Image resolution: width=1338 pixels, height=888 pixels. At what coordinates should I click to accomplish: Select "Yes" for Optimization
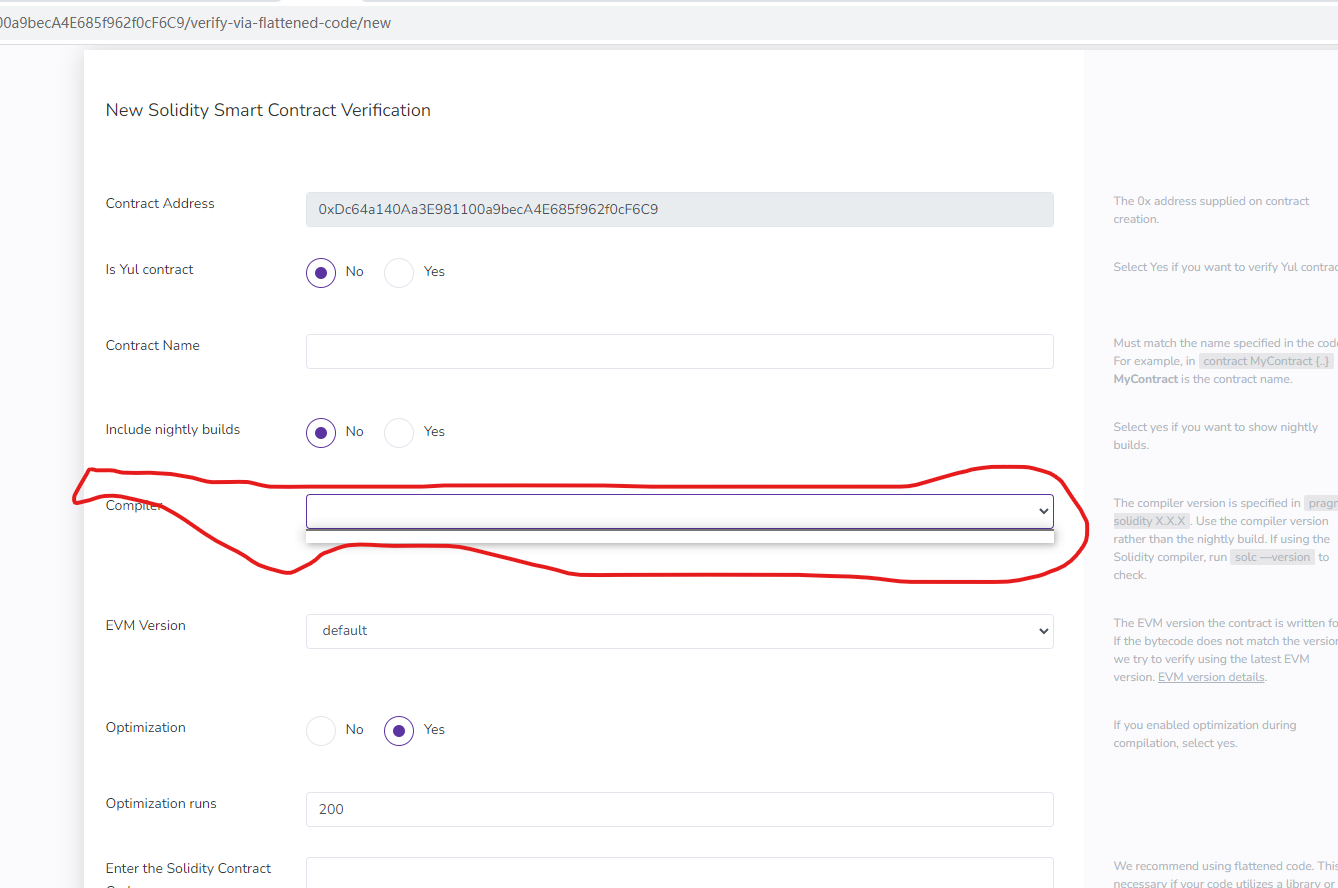[399, 730]
